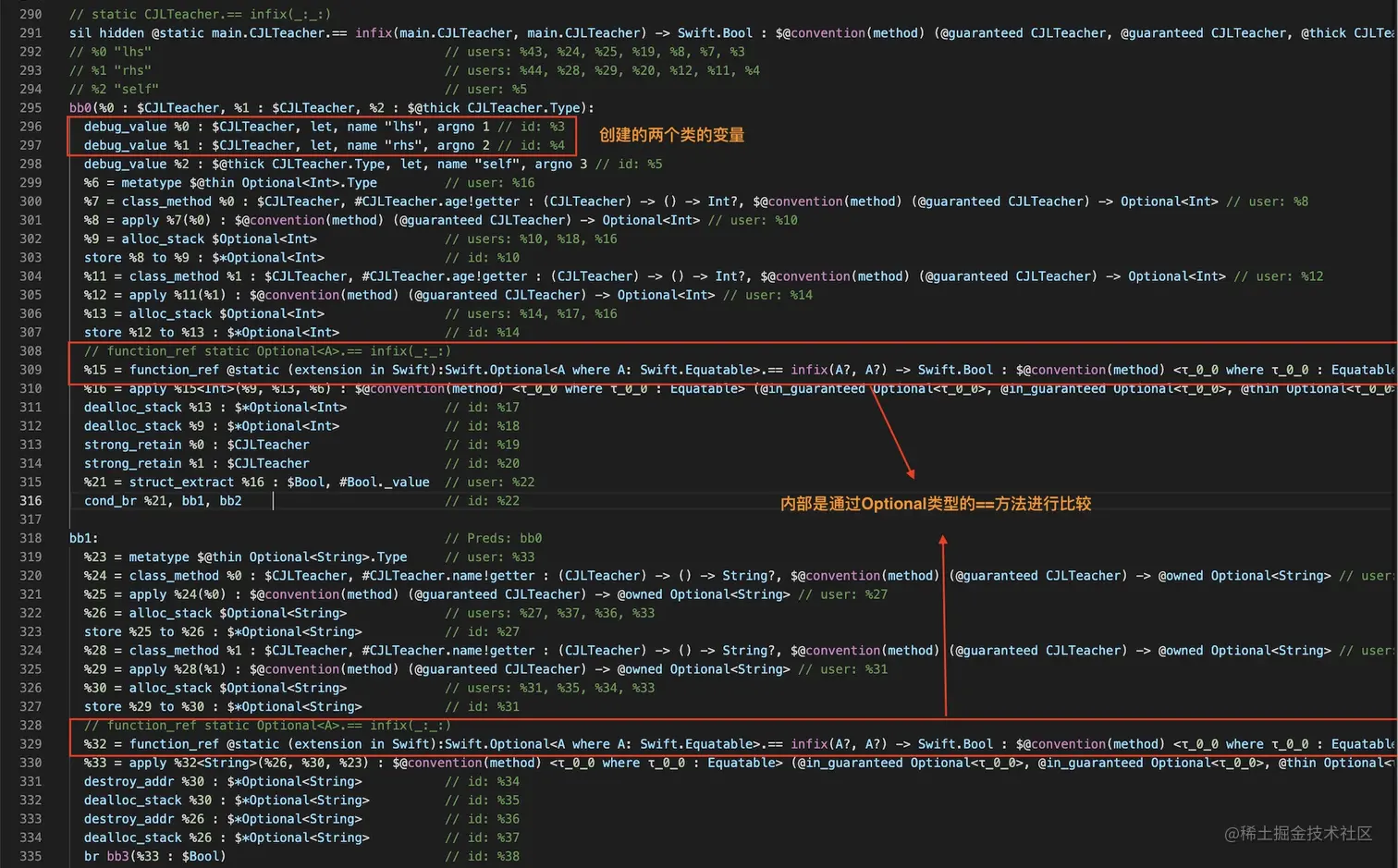1398x868 pixels.
Task: Click '%11 = class_method %1' age getter line
Action: point(703,275)
